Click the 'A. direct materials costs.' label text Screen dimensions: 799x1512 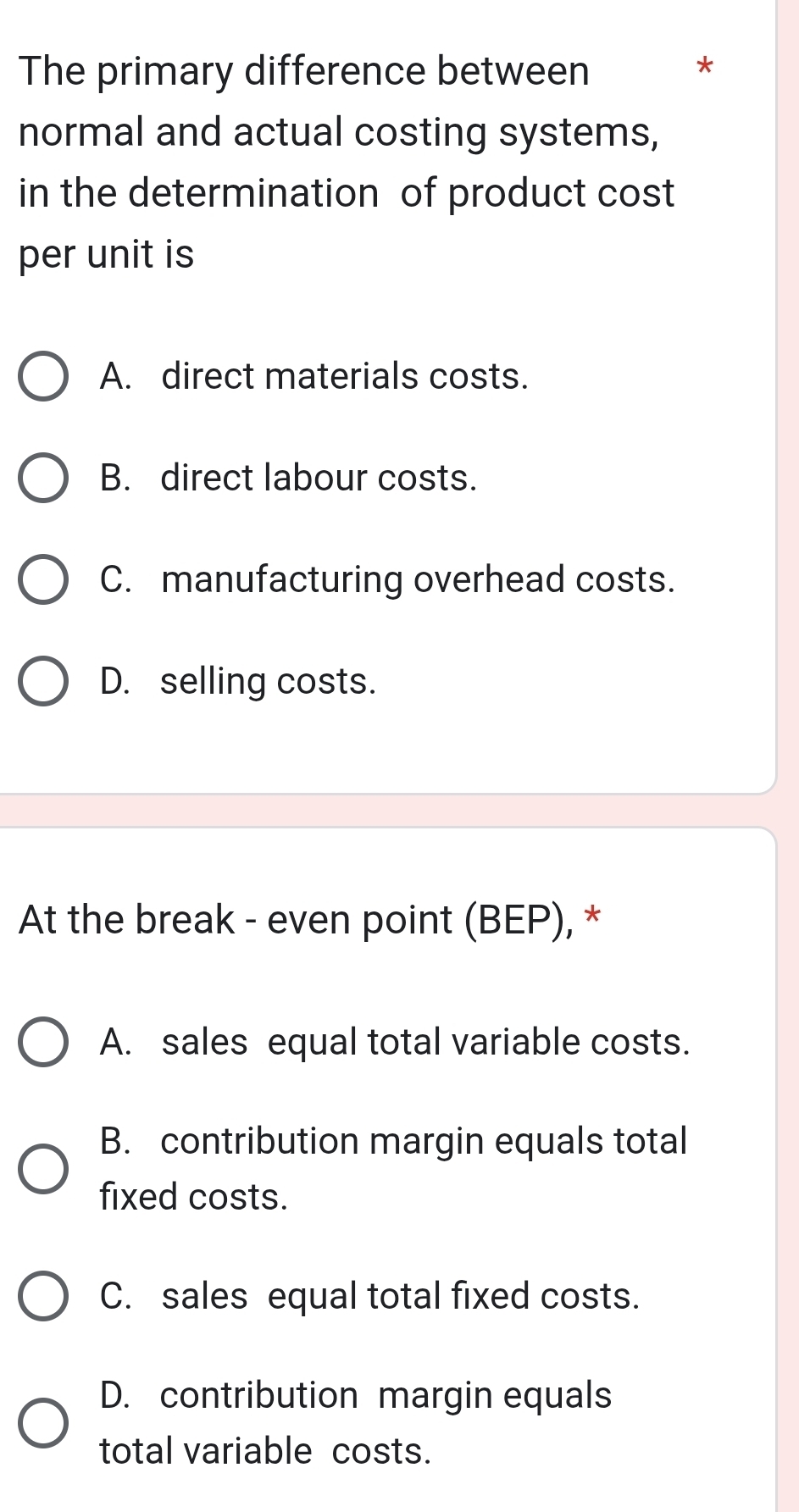[x=313, y=377]
